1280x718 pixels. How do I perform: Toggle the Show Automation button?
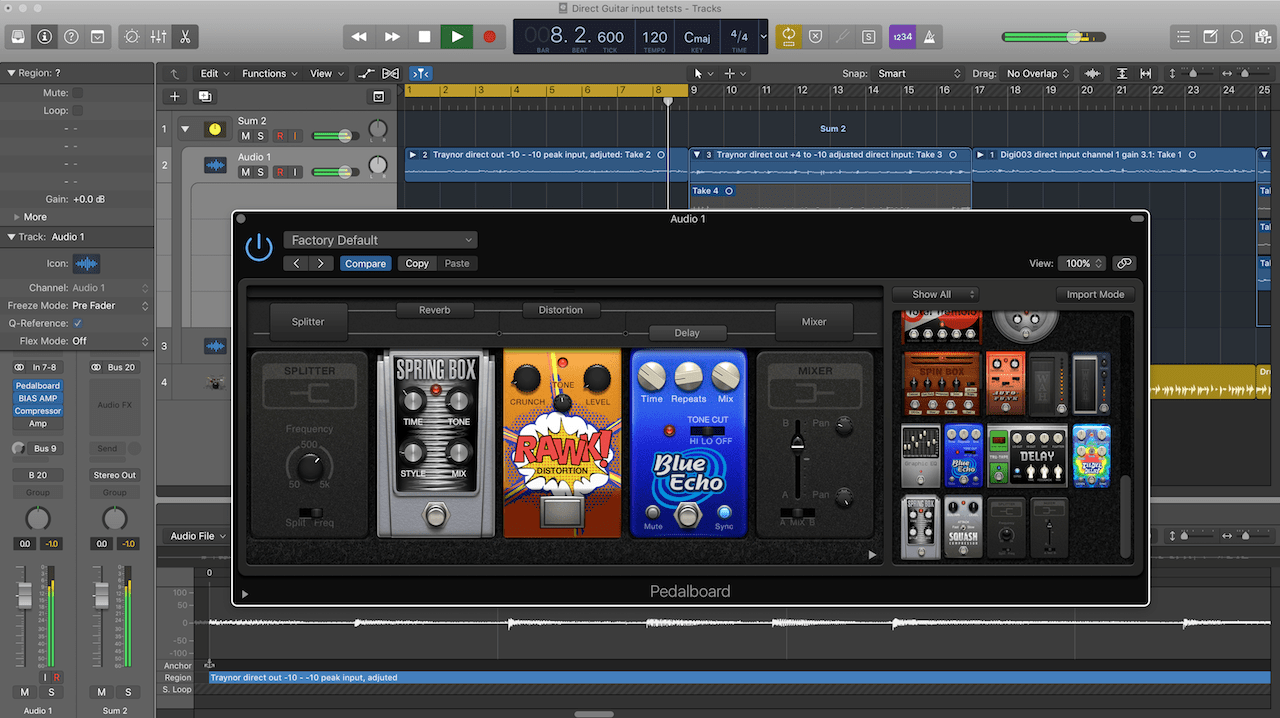click(x=366, y=73)
